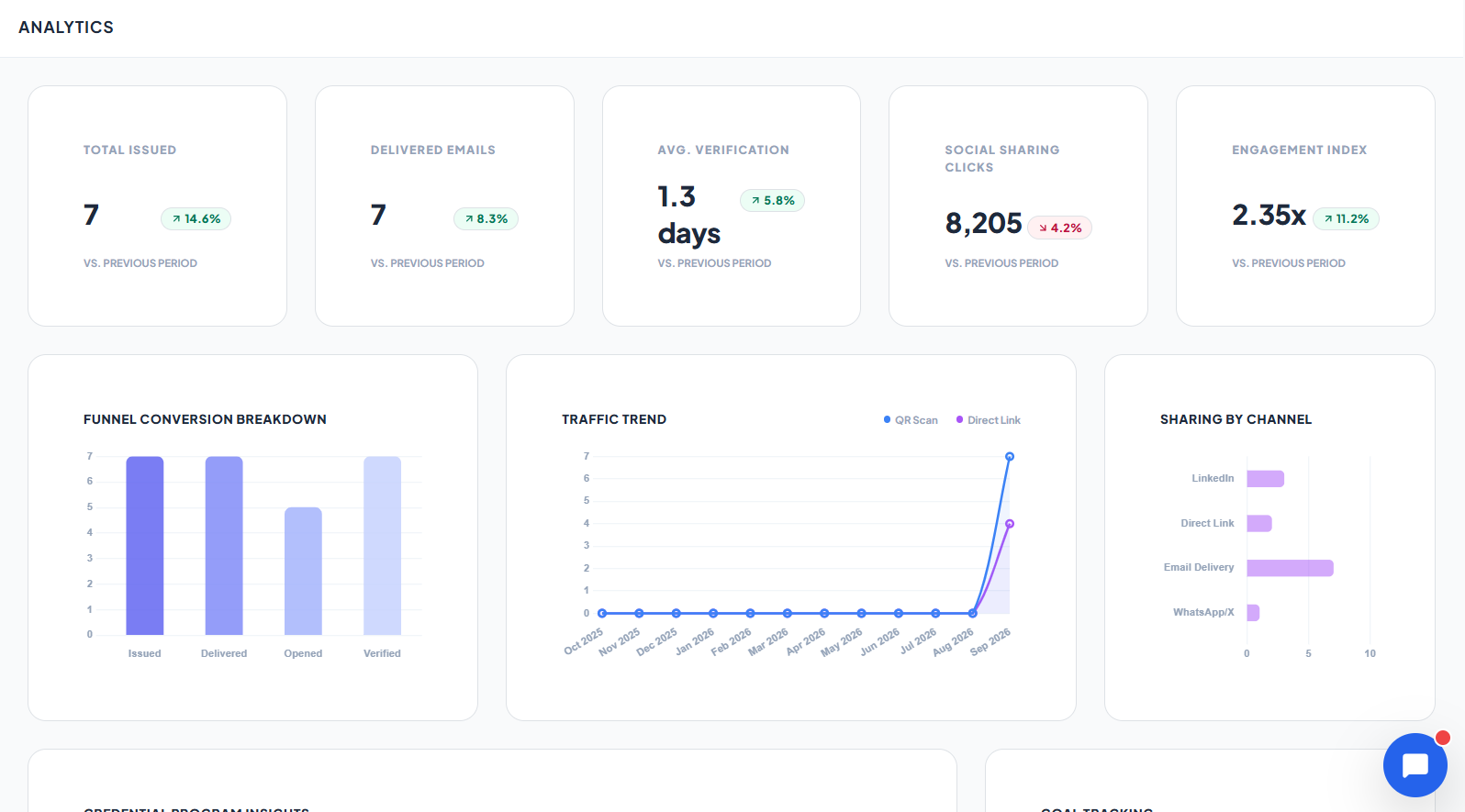The width and height of the screenshot is (1465, 812).
Task: Click the ANALYTICS page heading
Action: click(66, 28)
